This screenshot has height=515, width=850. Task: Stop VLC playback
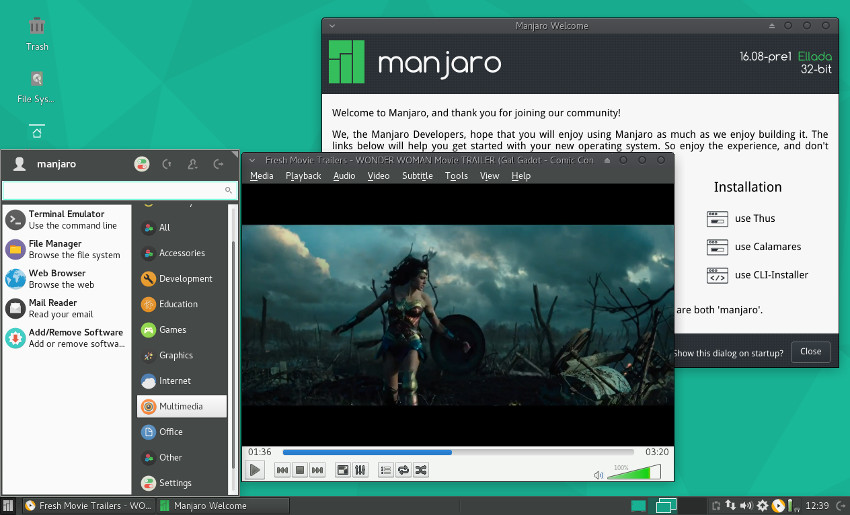pyautogui.click(x=300, y=470)
